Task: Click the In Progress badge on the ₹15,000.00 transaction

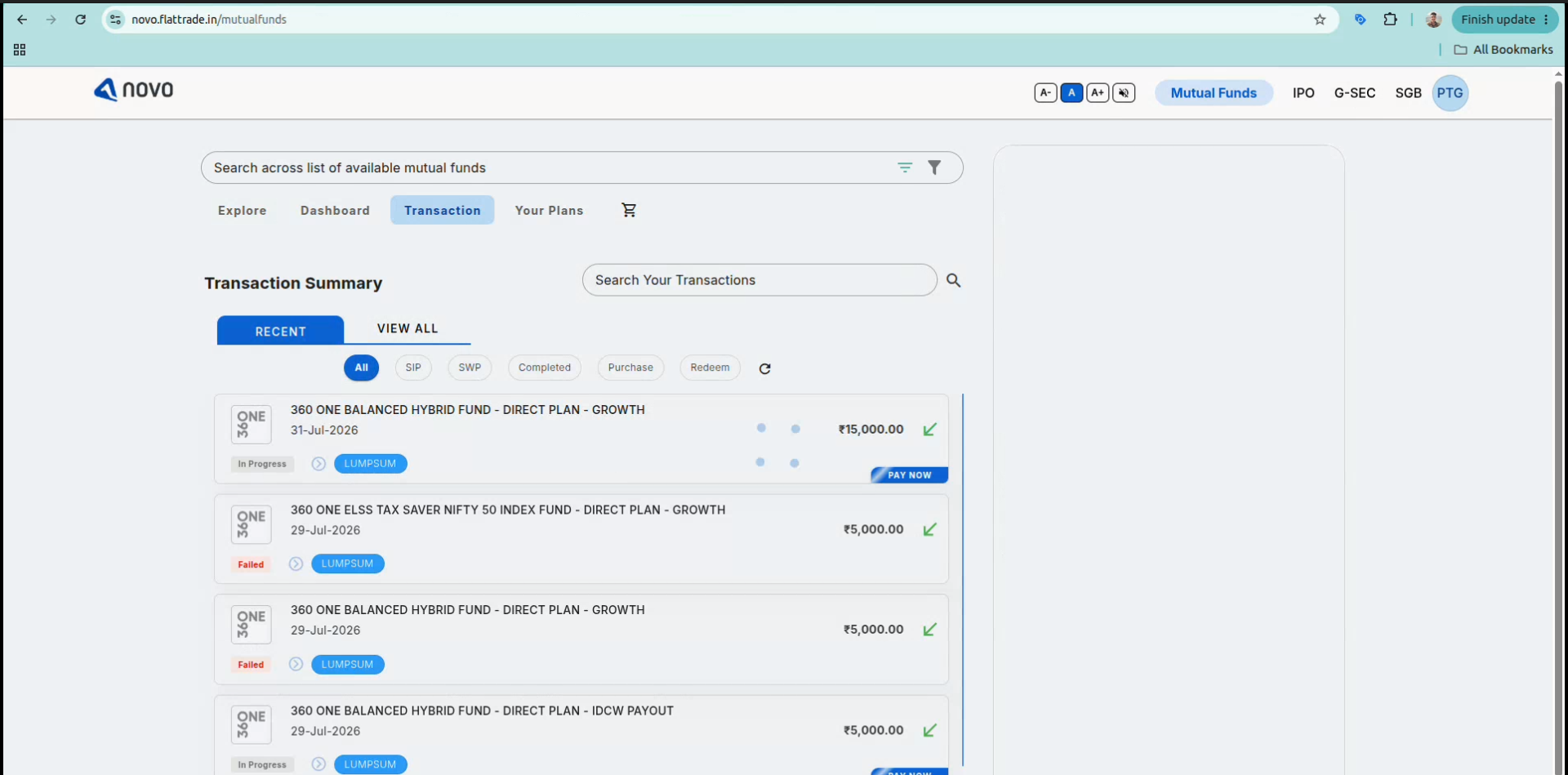Action: [x=262, y=464]
